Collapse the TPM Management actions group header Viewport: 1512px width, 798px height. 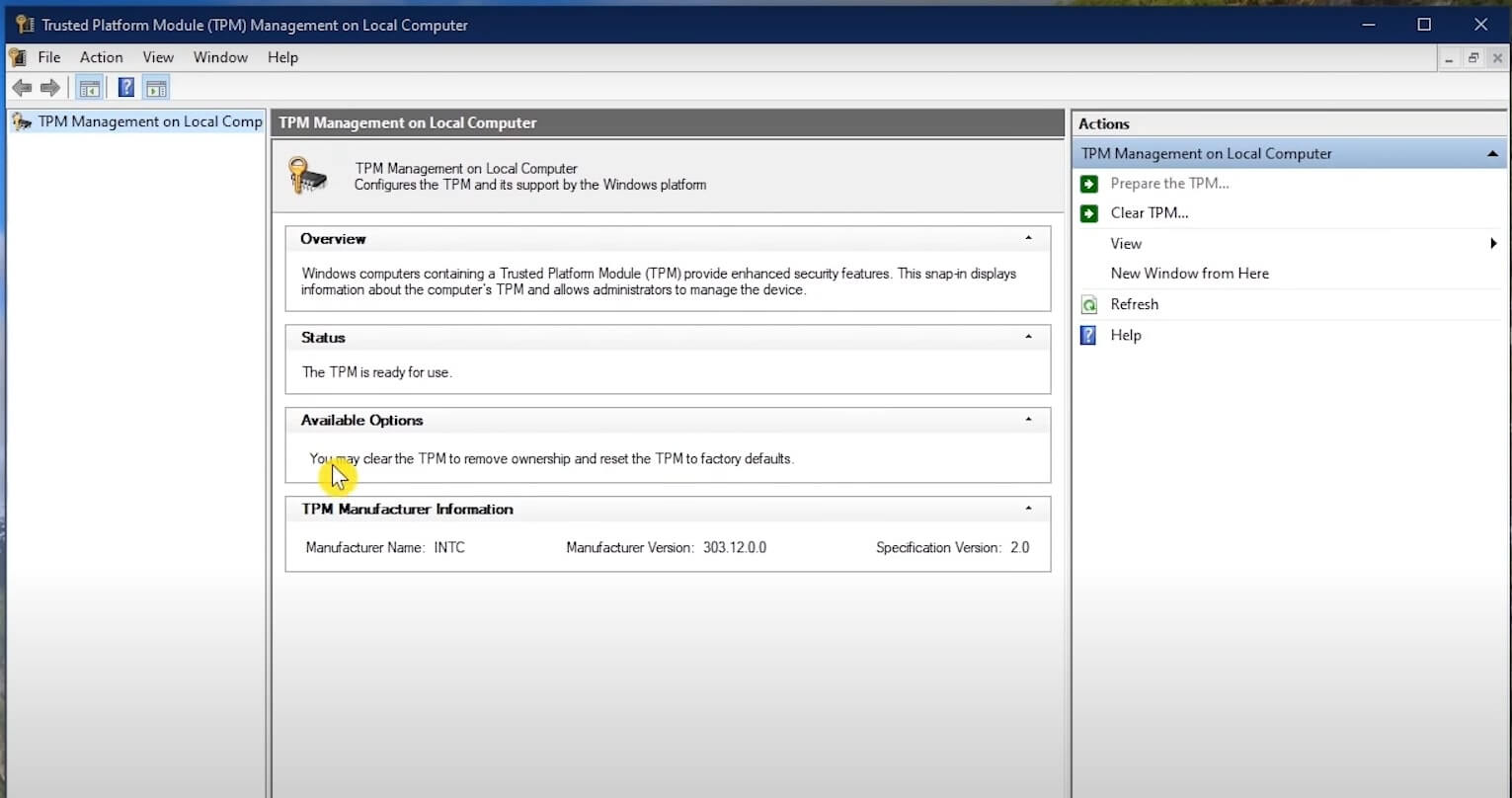coord(1492,154)
